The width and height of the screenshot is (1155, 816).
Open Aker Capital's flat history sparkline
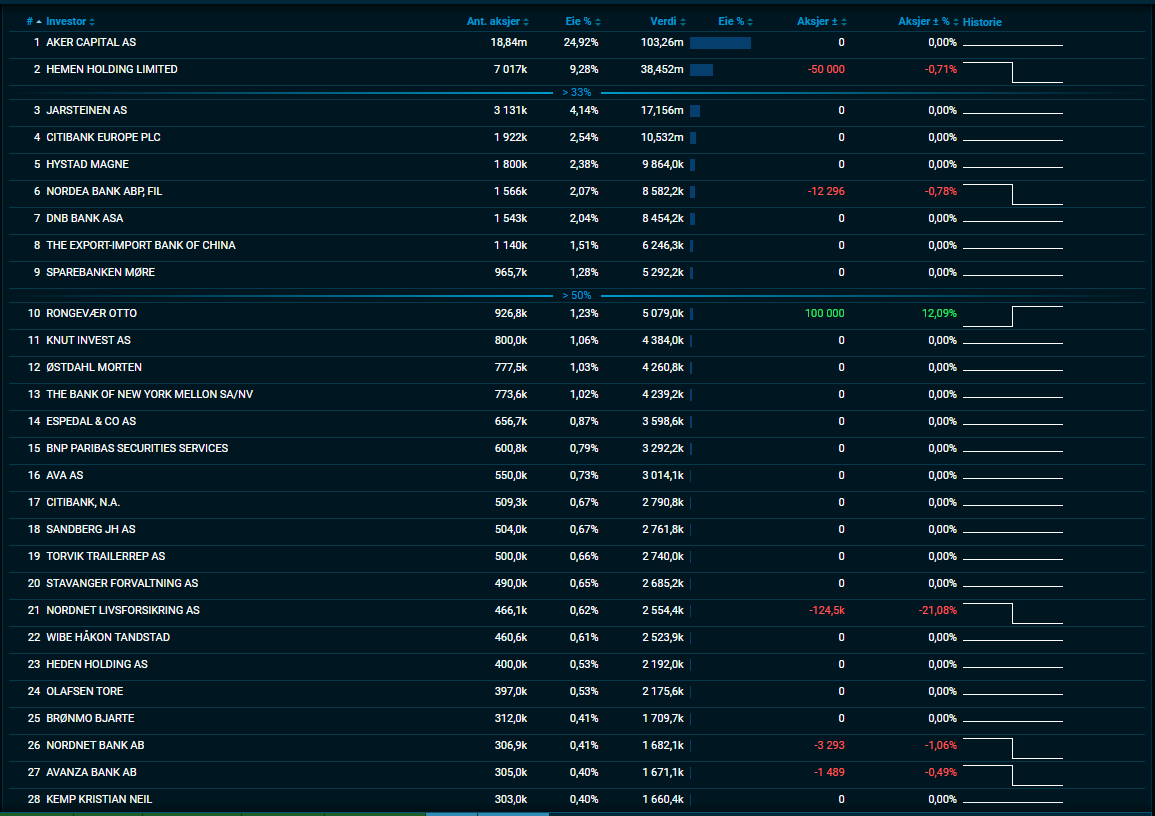pos(1013,45)
